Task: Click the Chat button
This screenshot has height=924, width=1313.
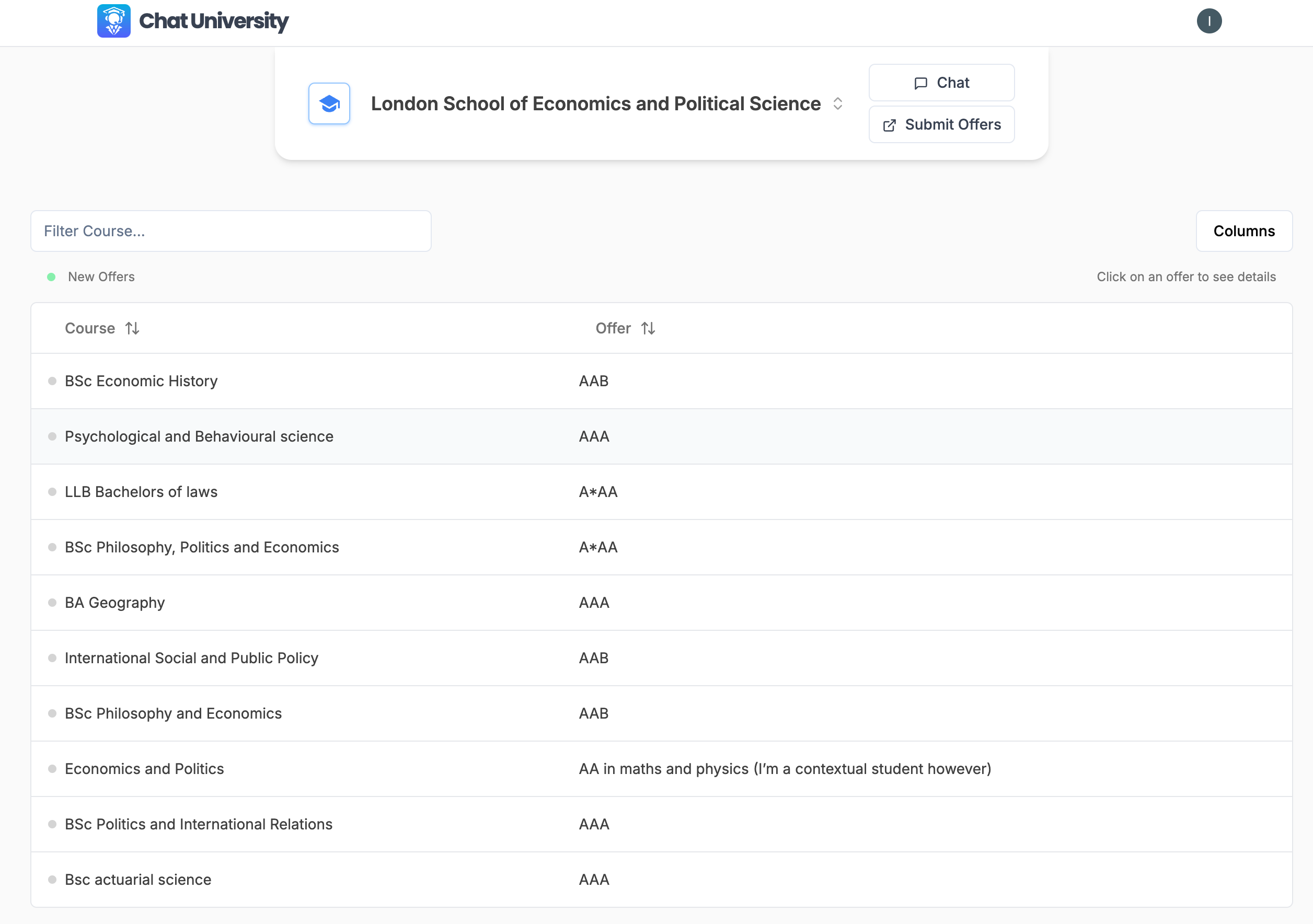Action: click(x=941, y=83)
